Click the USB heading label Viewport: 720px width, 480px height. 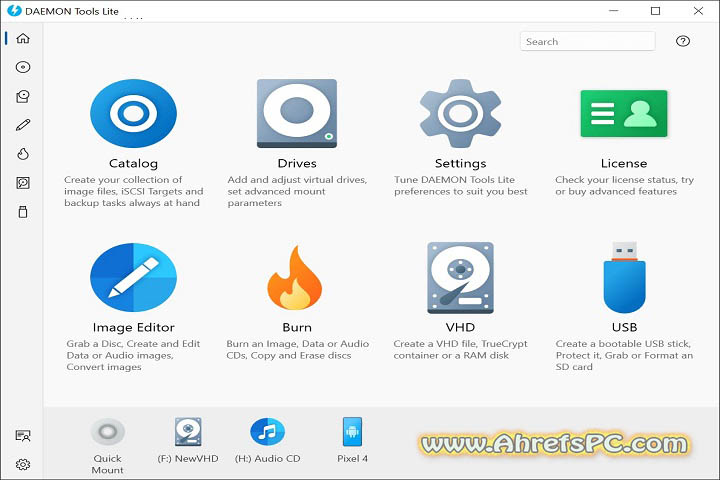point(624,328)
